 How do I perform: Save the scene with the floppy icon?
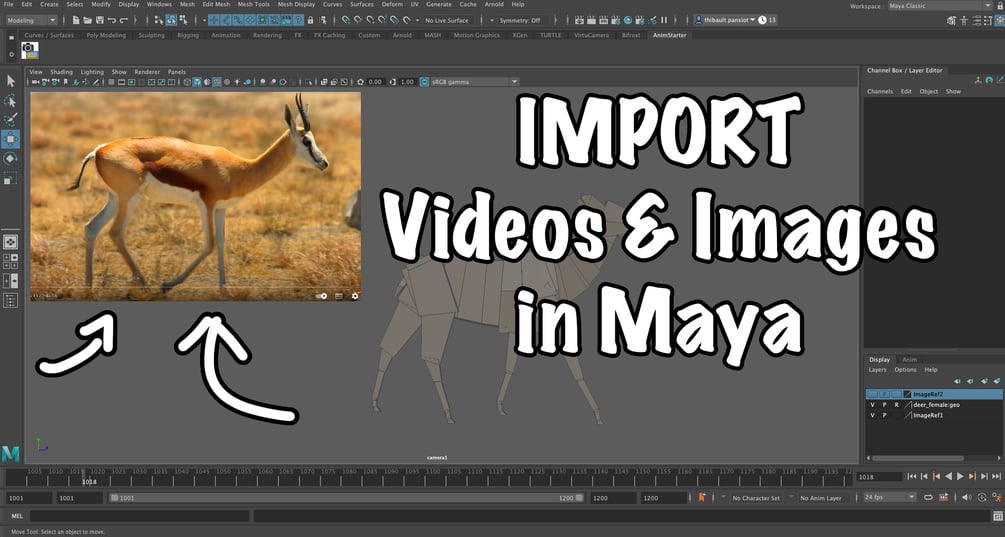point(99,21)
